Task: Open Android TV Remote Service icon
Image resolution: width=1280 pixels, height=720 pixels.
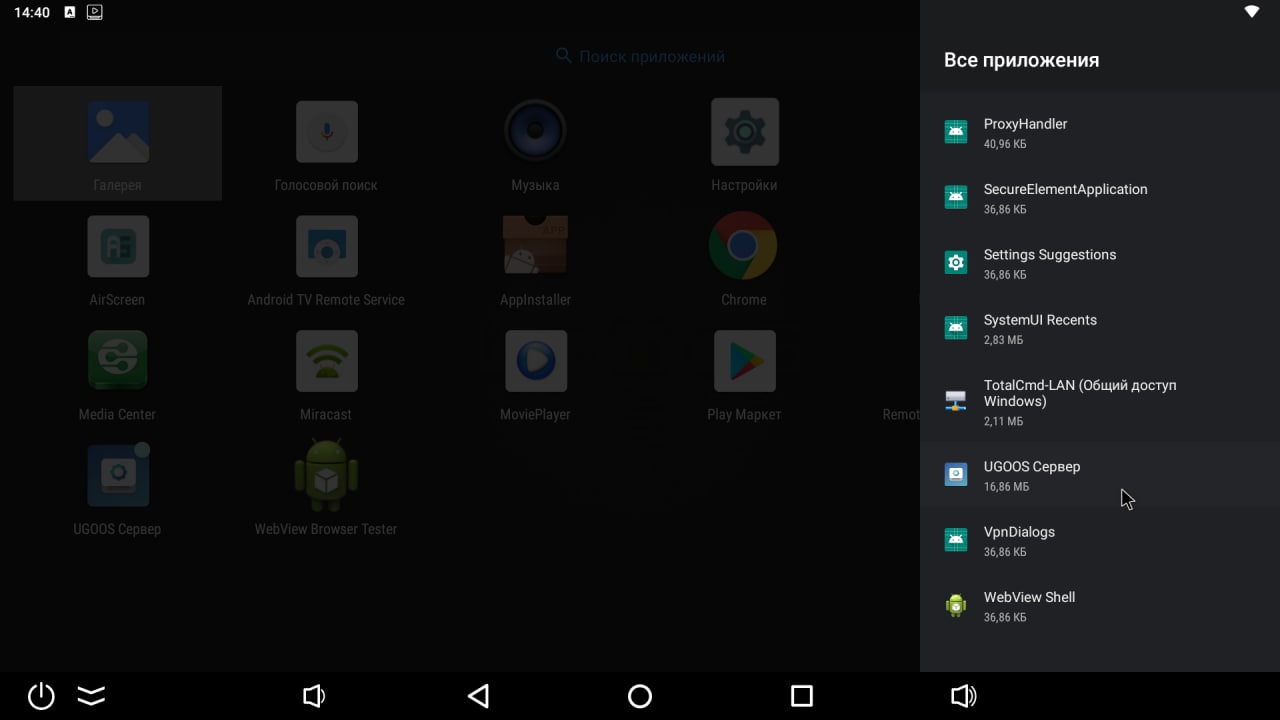Action: [326, 246]
